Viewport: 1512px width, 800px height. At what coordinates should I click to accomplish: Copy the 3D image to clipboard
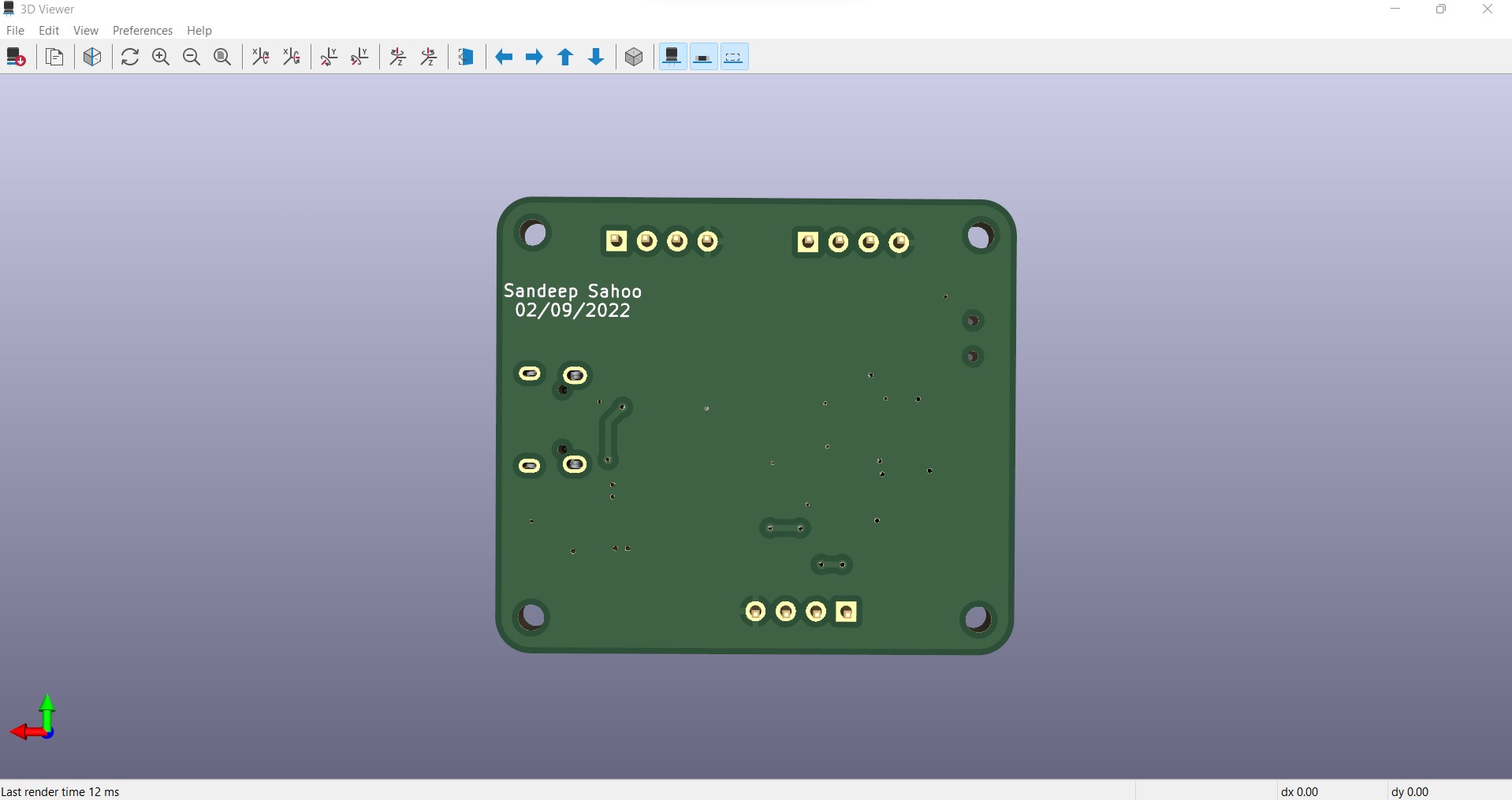click(x=54, y=57)
